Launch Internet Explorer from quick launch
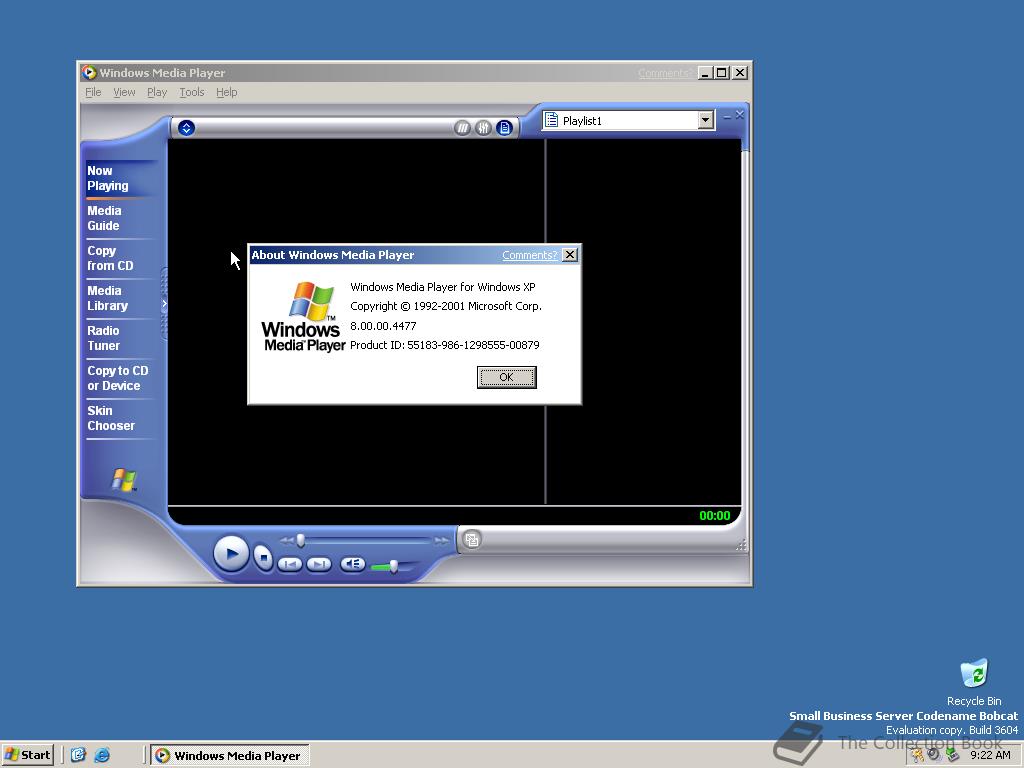The height and width of the screenshot is (768, 1024). tap(102, 755)
